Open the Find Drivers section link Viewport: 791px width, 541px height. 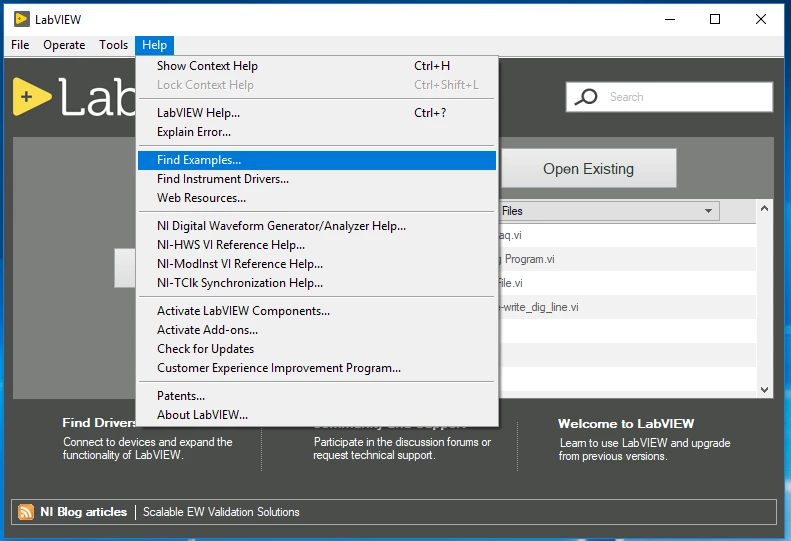(x=99, y=423)
